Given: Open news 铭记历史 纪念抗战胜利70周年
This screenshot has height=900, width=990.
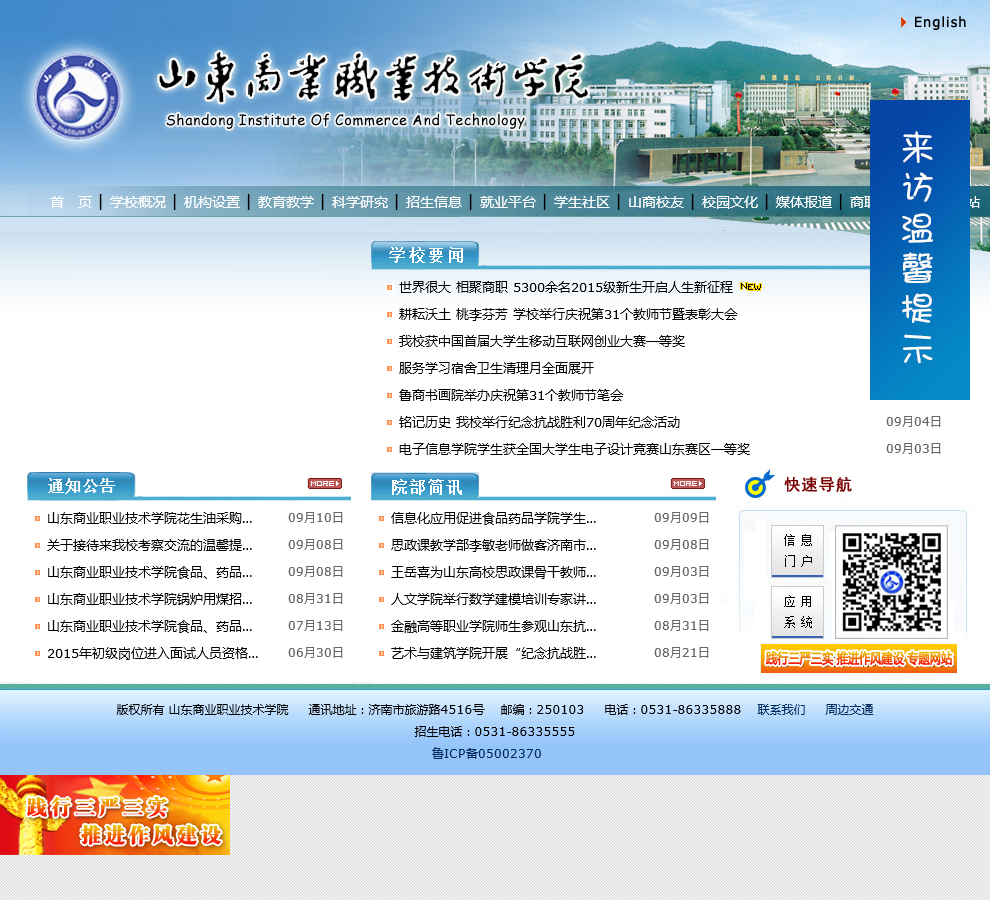Looking at the screenshot, I should pyautogui.click(x=539, y=423).
